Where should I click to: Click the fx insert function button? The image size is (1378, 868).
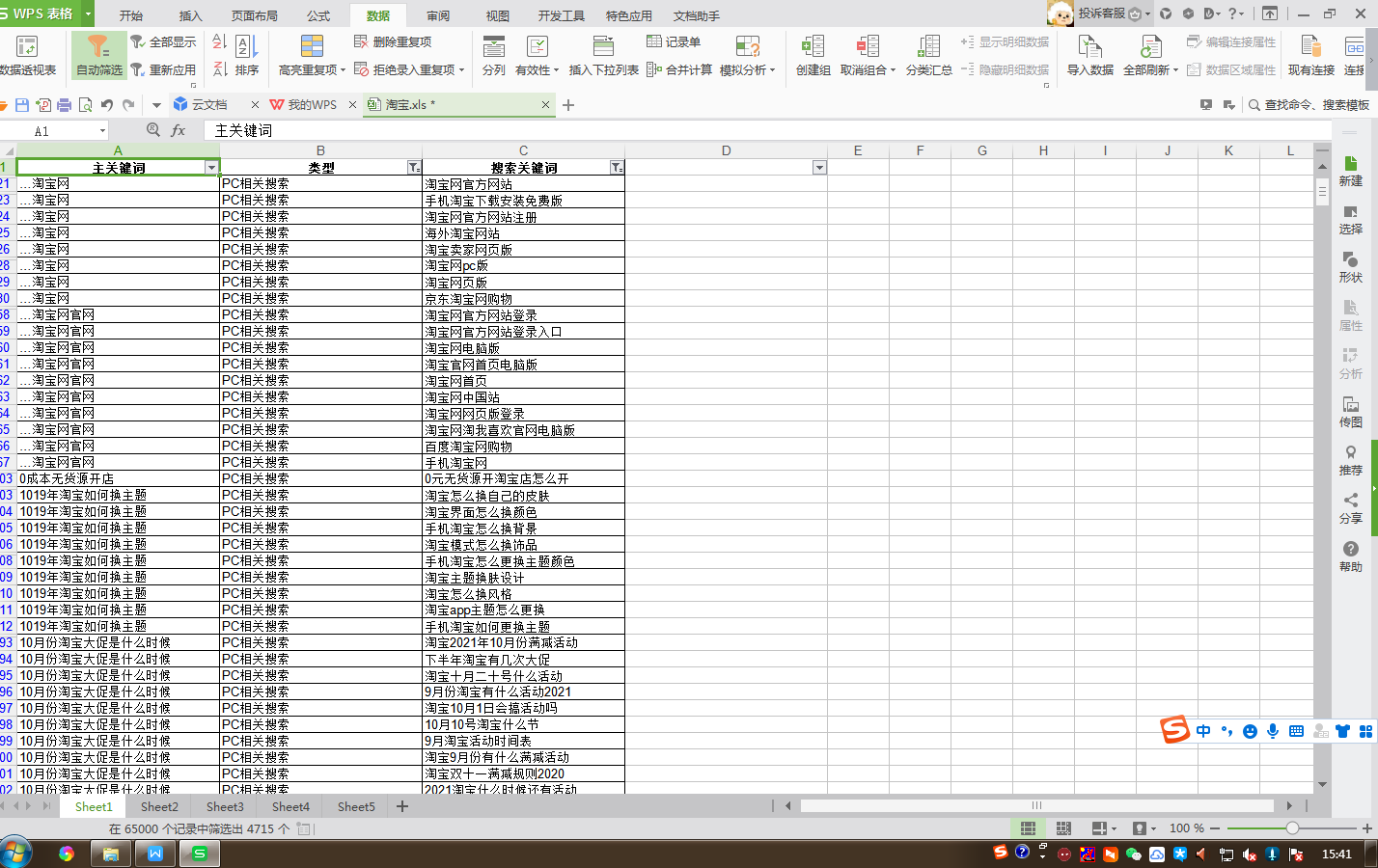click(179, 130)
